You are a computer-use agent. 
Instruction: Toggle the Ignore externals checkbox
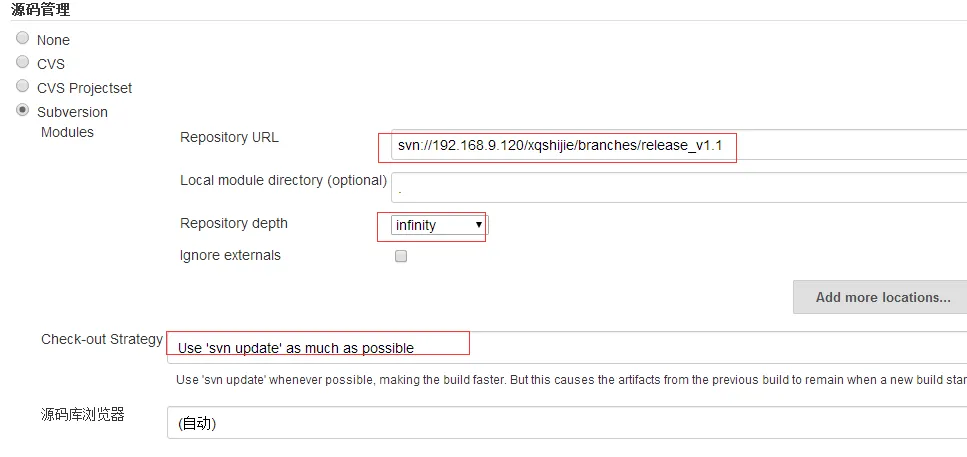[401, 256]
